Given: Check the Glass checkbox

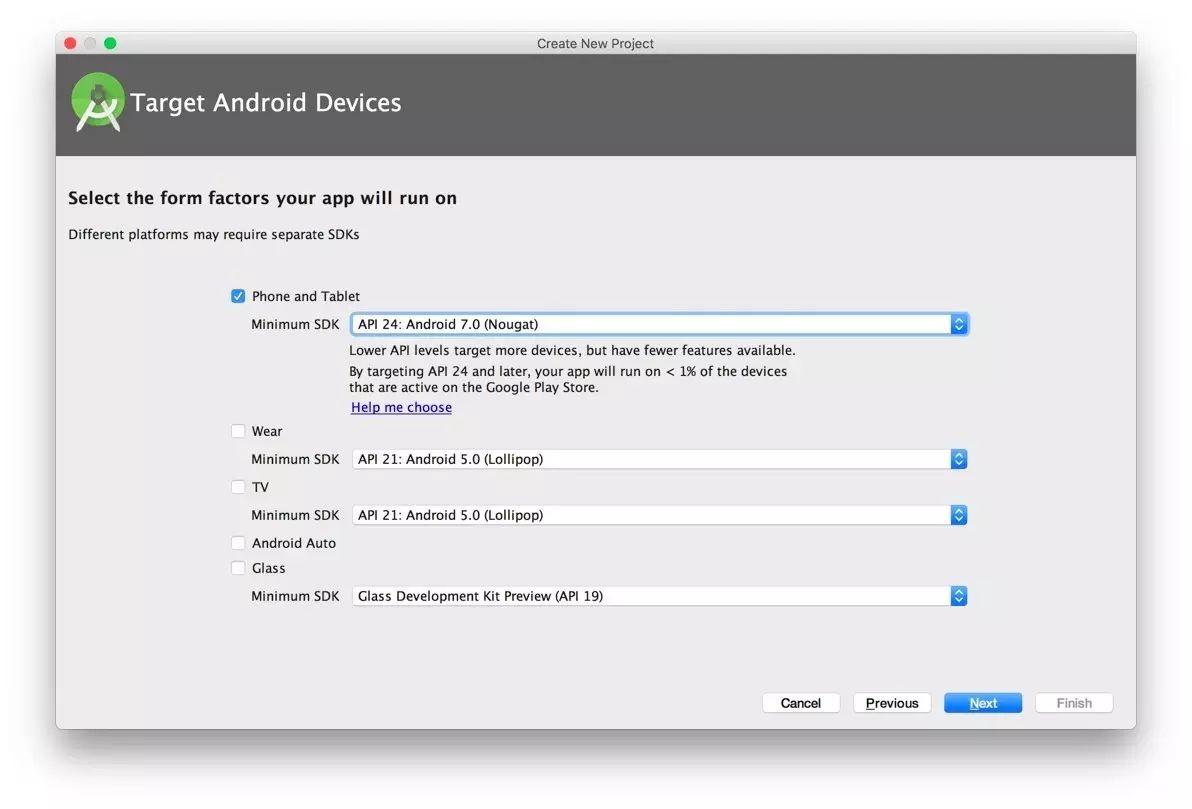Looking at the screenshot, I should click(x=238, y=568).
